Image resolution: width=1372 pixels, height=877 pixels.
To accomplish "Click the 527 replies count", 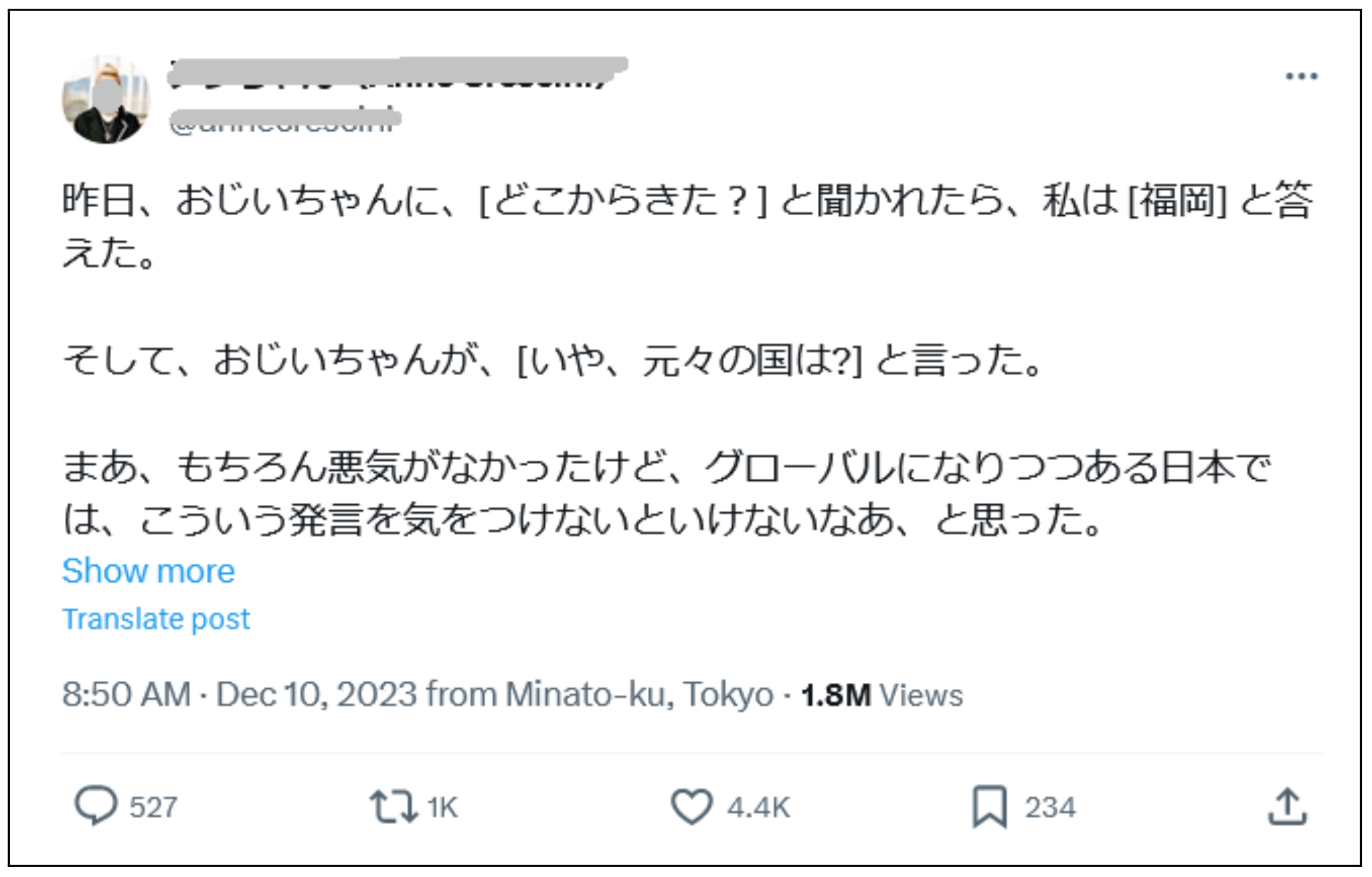I will [153, 808].
